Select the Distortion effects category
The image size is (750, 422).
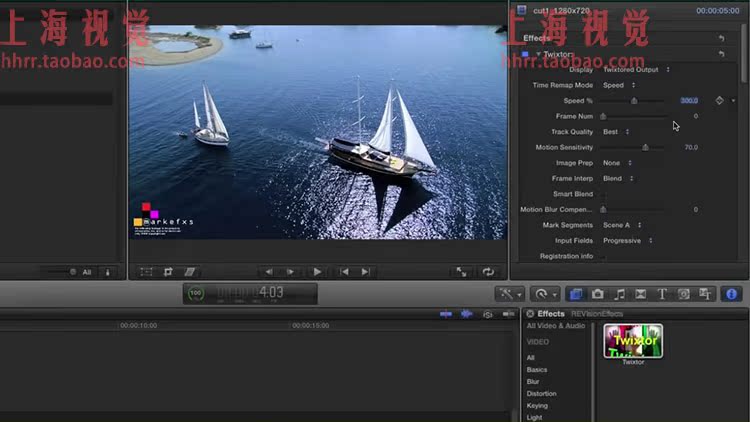pyautogui.click(x=541, y=394)
